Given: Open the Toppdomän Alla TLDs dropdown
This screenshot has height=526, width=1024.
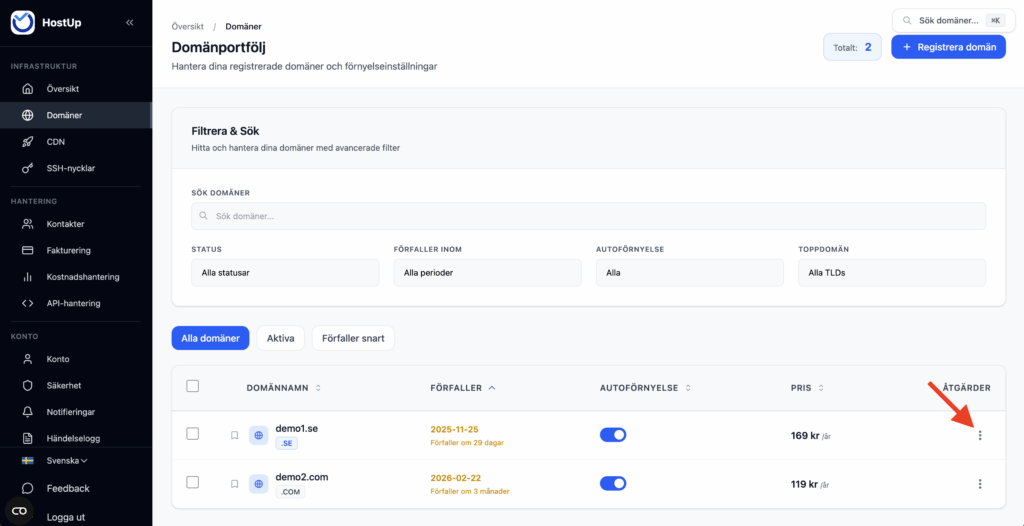Looking at the screenshot, I should [891, 273].
